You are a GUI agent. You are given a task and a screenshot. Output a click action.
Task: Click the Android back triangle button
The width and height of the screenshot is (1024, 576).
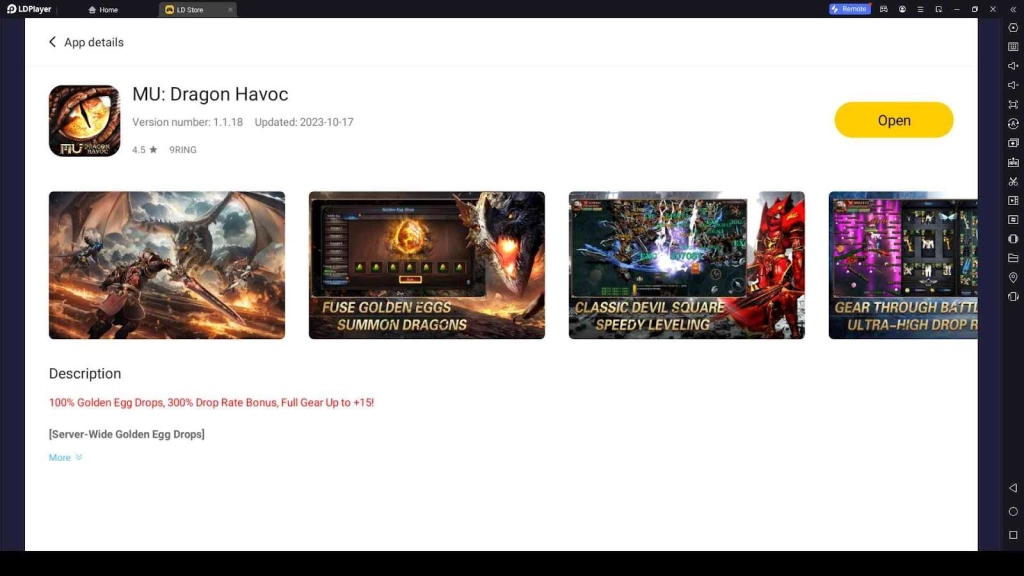(x=1013, y=488)
